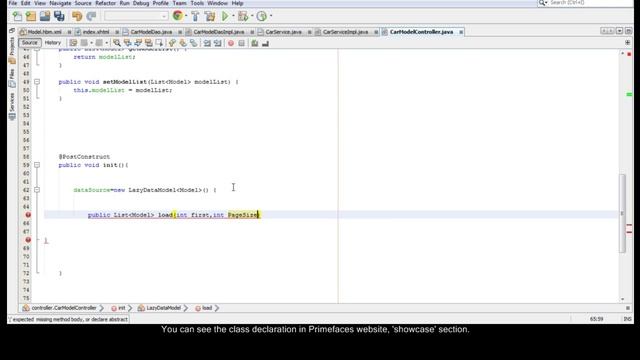The height and width of the screenshot is (360, 640).
Task: Click the Redo arrow icon
Action: tap(91, 16)
